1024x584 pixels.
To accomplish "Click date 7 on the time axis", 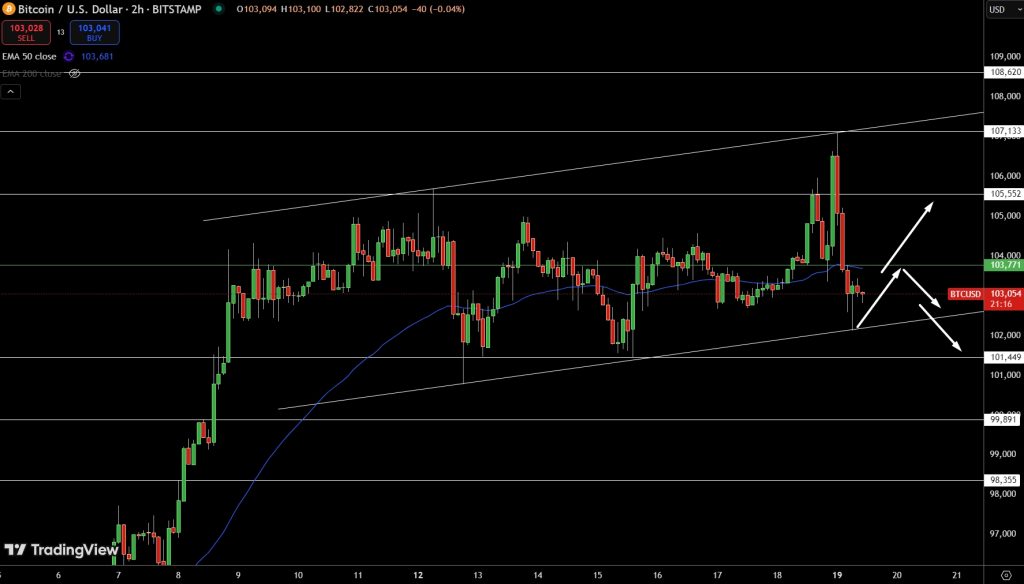I will click(118, 575).
